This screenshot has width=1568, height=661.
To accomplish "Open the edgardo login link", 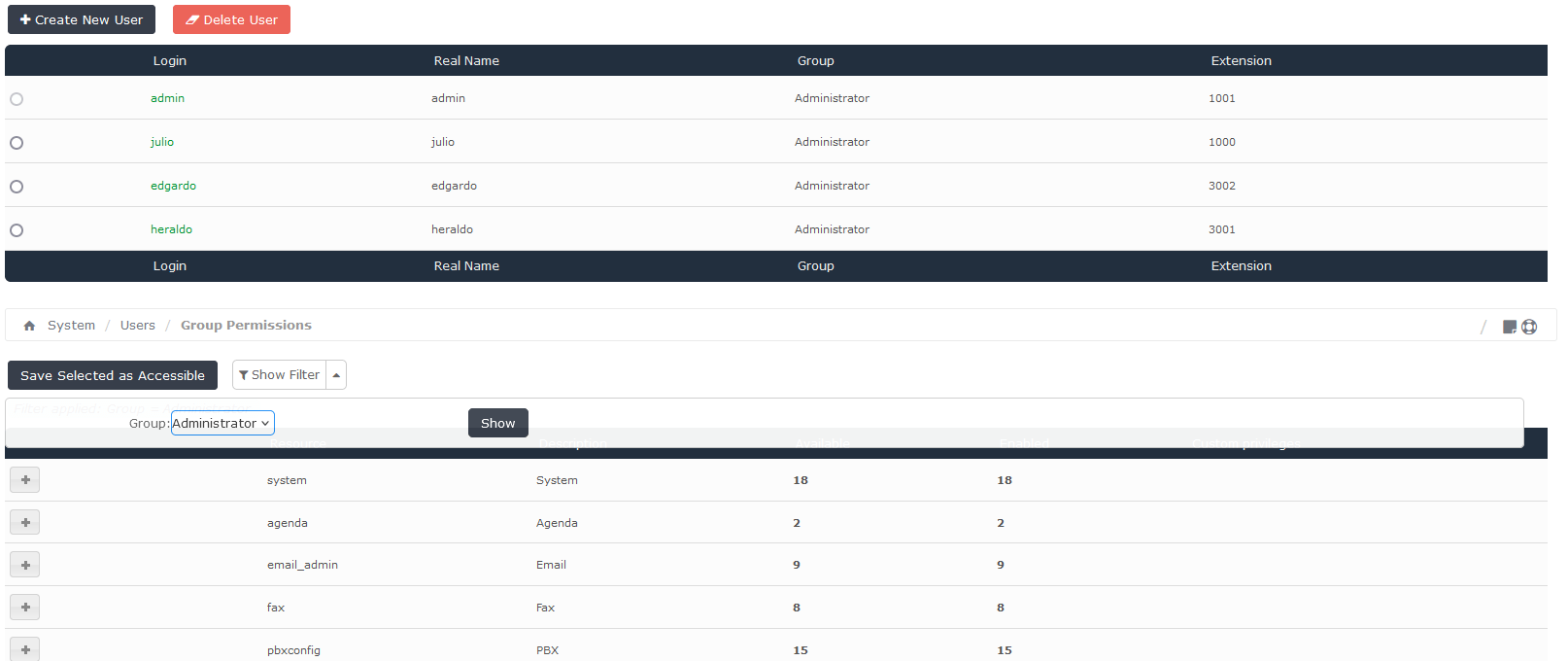I will (173, 186).
